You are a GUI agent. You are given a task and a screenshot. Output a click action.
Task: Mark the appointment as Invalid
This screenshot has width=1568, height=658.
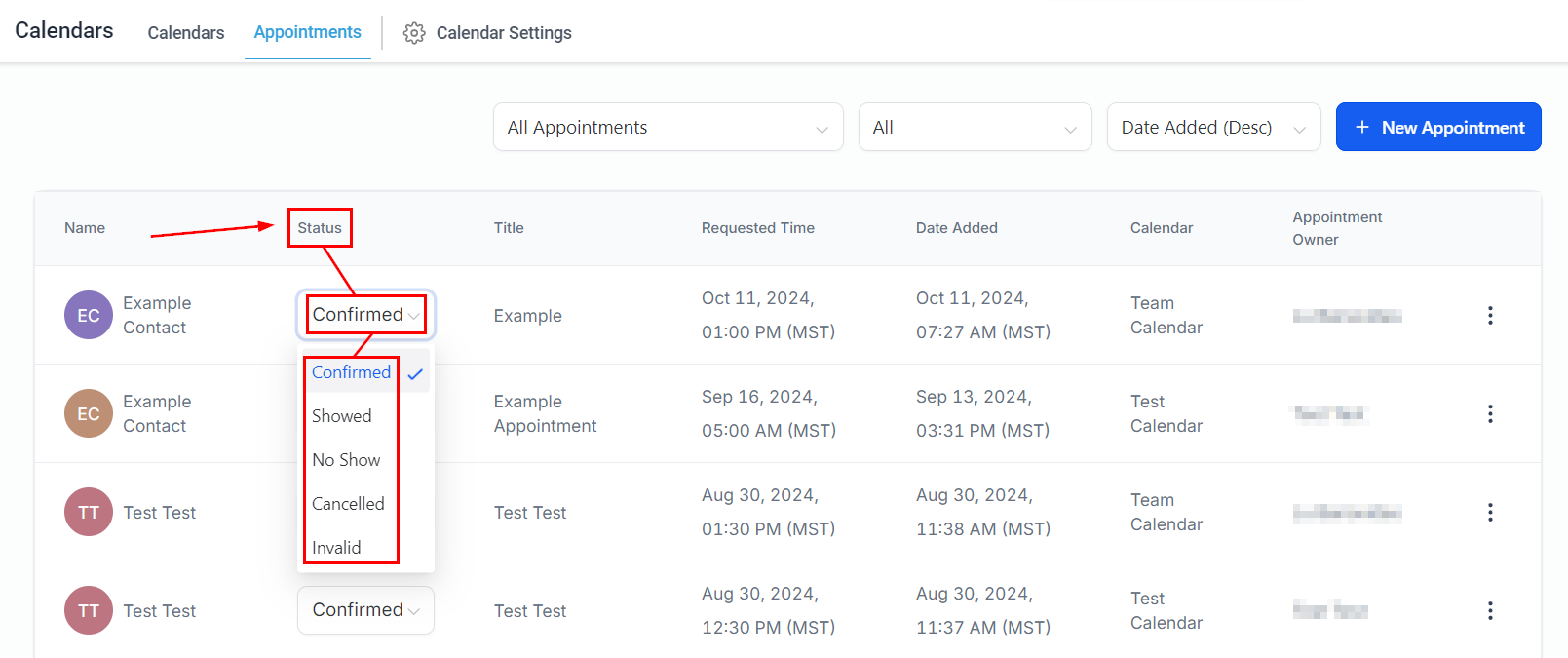click(336, 548)
